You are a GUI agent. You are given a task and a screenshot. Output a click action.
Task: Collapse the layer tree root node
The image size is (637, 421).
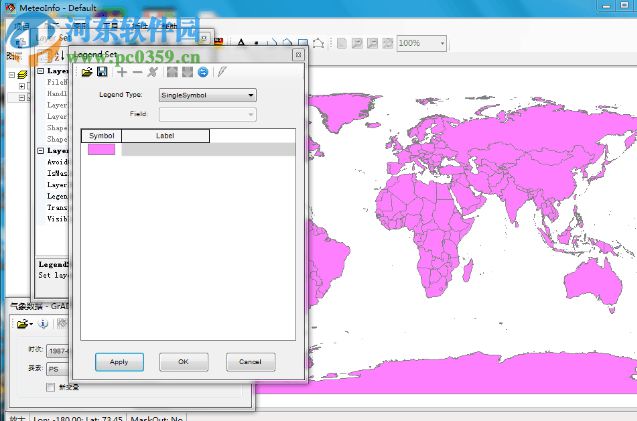click(x=12, y=75)
